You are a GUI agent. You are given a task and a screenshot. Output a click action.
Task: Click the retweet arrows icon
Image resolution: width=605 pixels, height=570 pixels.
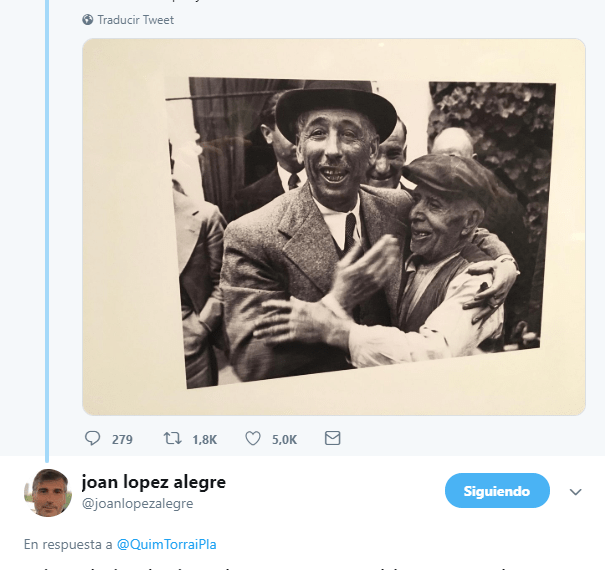(x=173, y=439)
